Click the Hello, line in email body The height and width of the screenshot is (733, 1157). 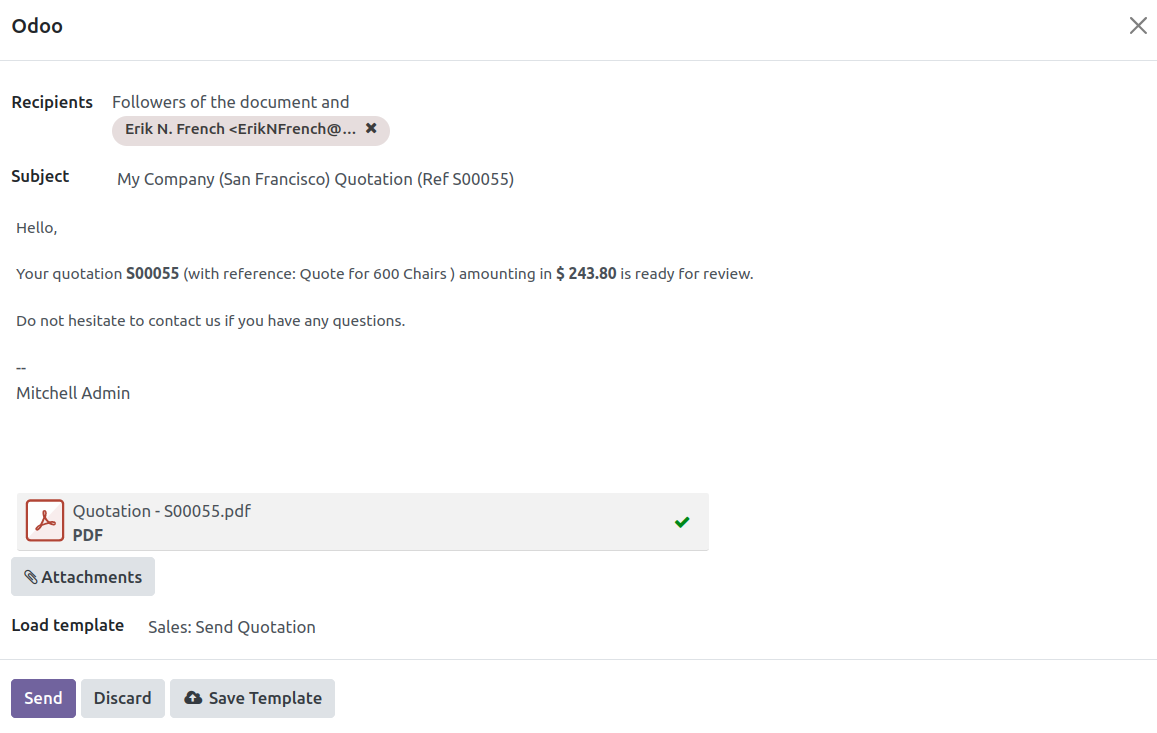click(x=37, y=228)
